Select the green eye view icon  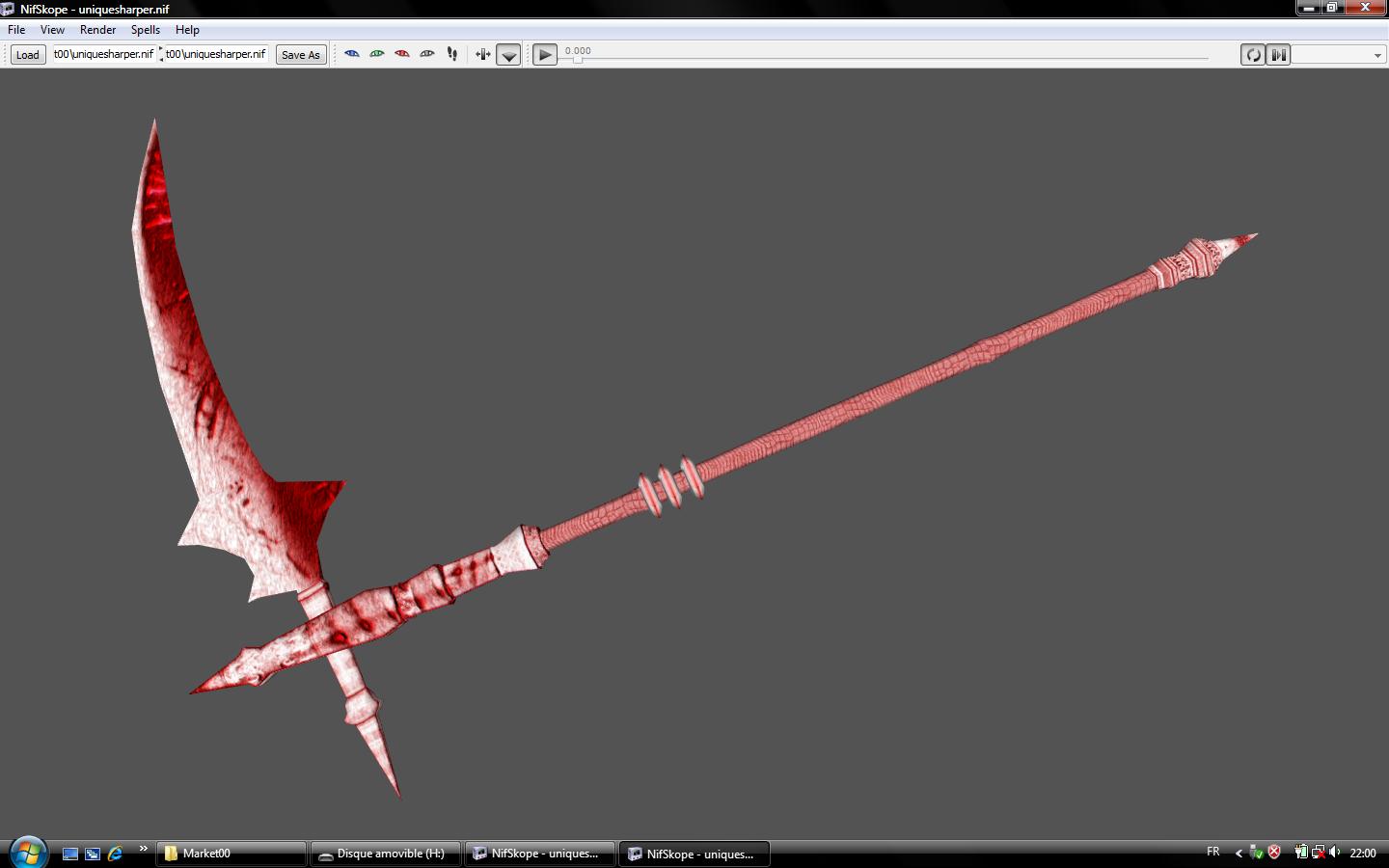coord(377,54)
